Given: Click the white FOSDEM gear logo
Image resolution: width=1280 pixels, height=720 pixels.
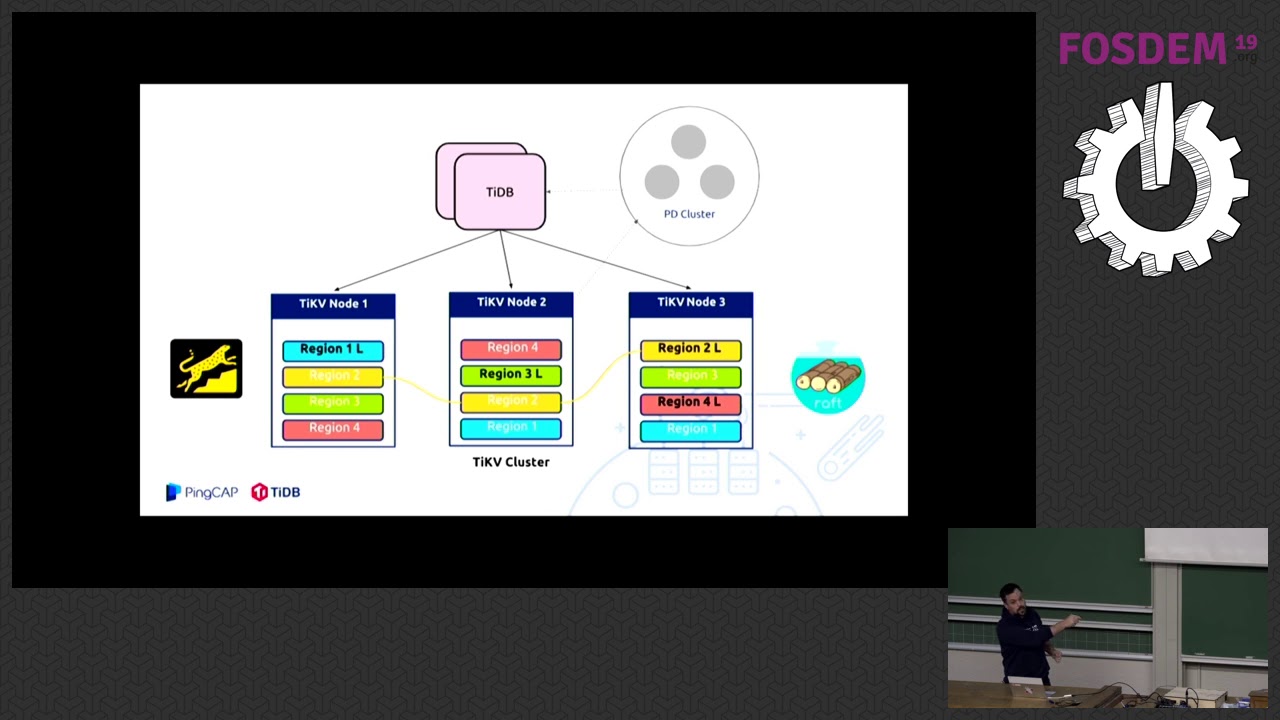Looking at the screenshot, I should 1155,179.
